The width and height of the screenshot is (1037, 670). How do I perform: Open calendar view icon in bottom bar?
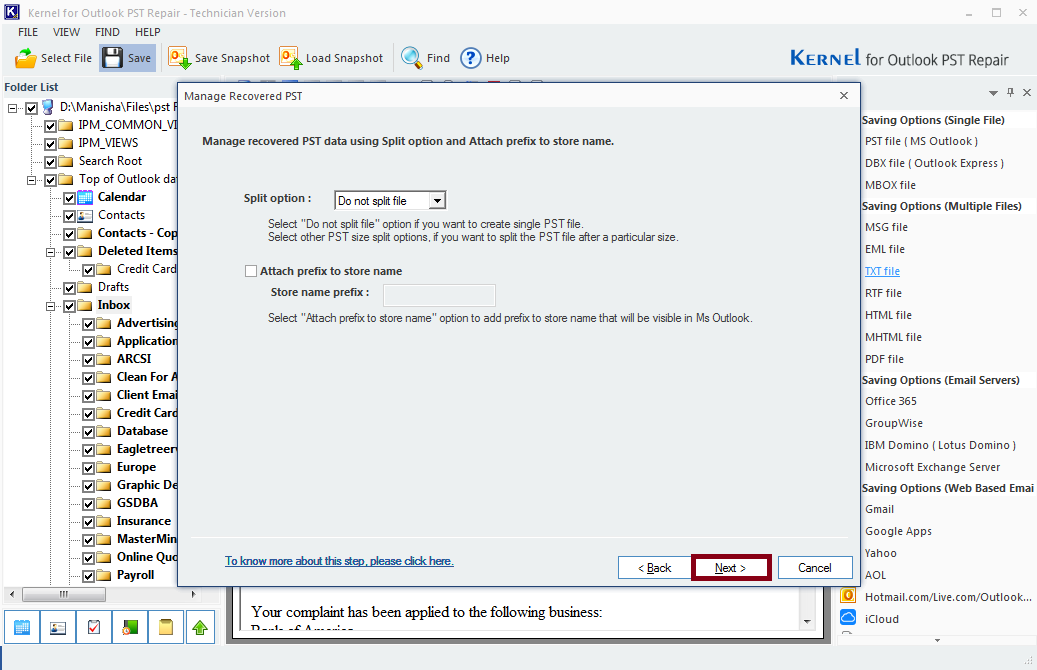tap(22, 627)
